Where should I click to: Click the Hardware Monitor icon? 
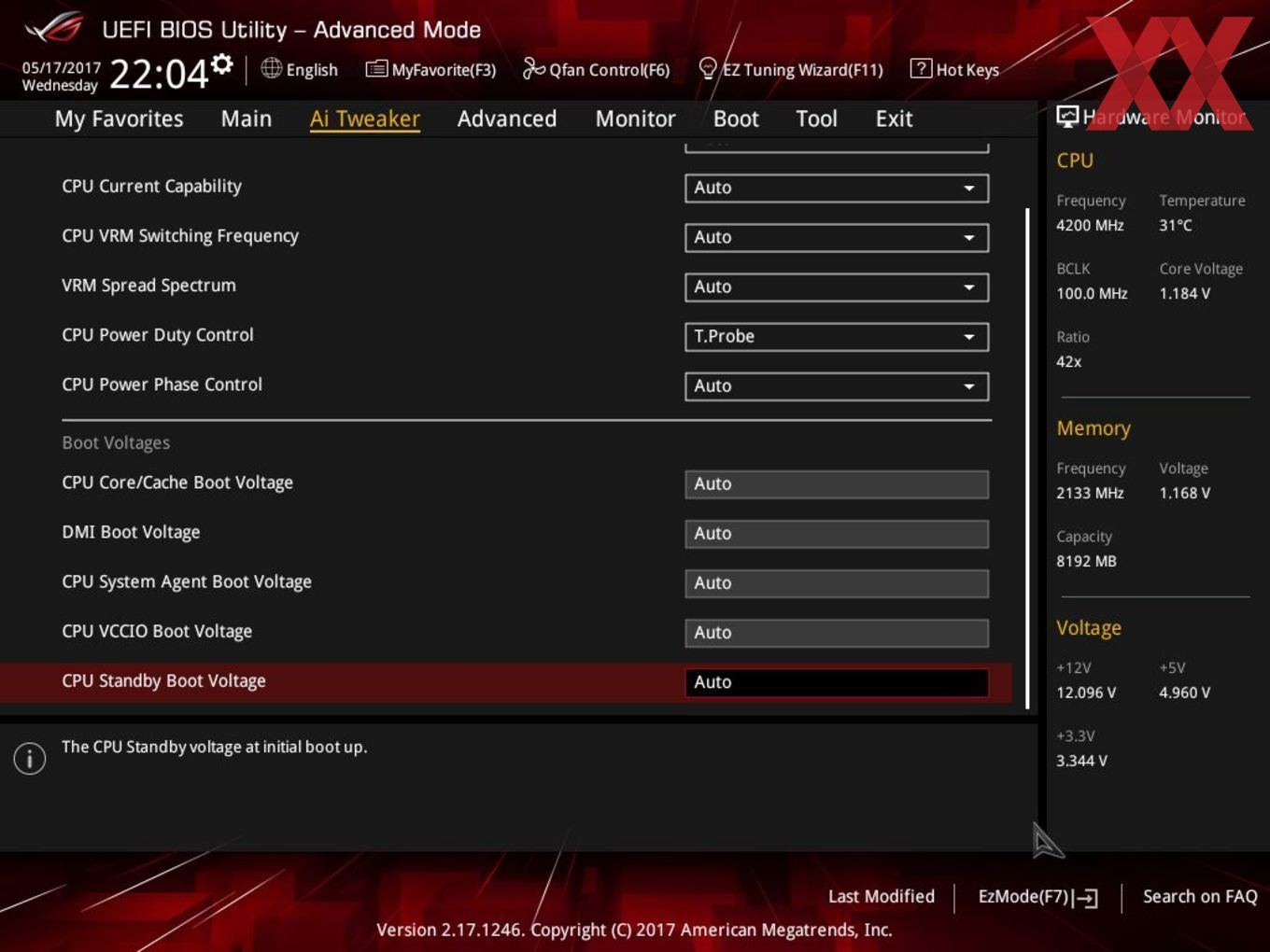tap(1067, 117)
